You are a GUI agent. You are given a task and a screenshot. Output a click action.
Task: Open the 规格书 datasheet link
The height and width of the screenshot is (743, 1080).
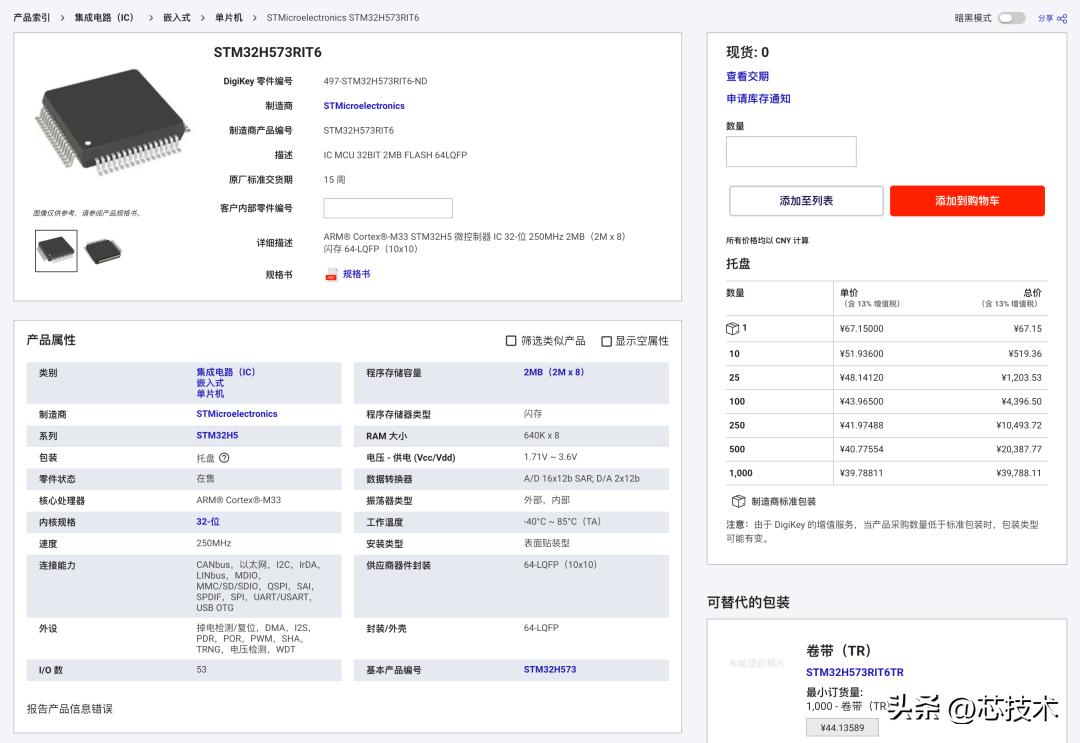coord(356,274)
